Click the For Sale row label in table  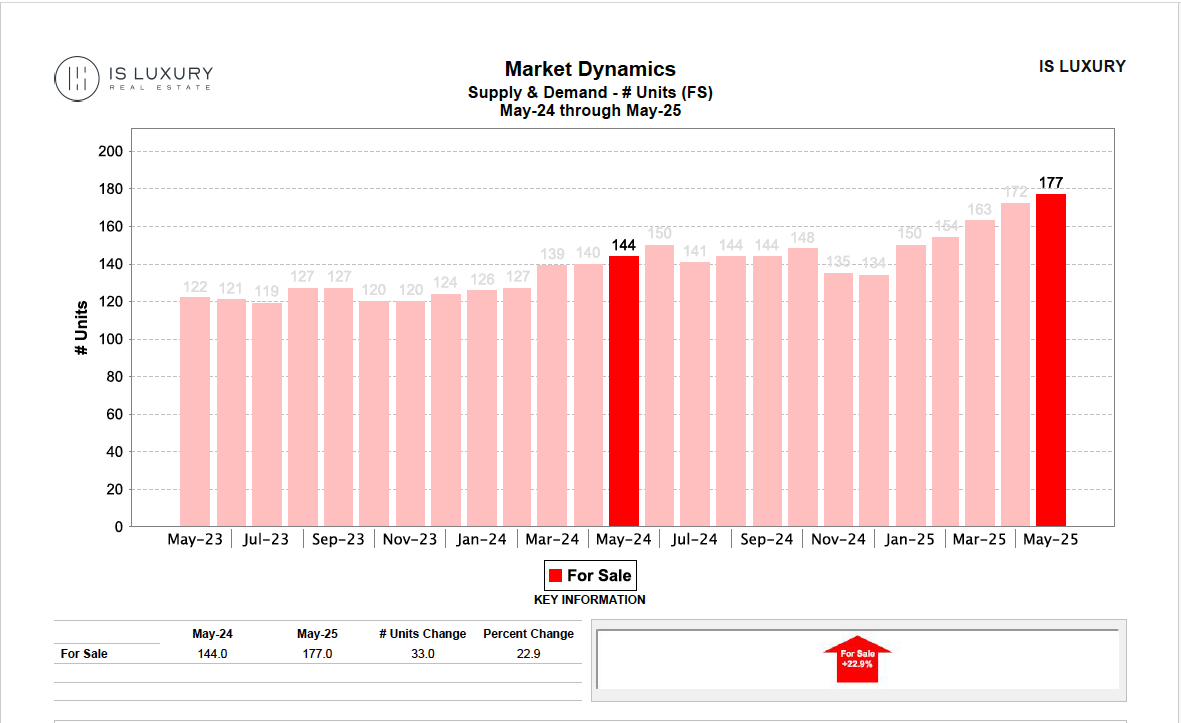pos(84,654)
